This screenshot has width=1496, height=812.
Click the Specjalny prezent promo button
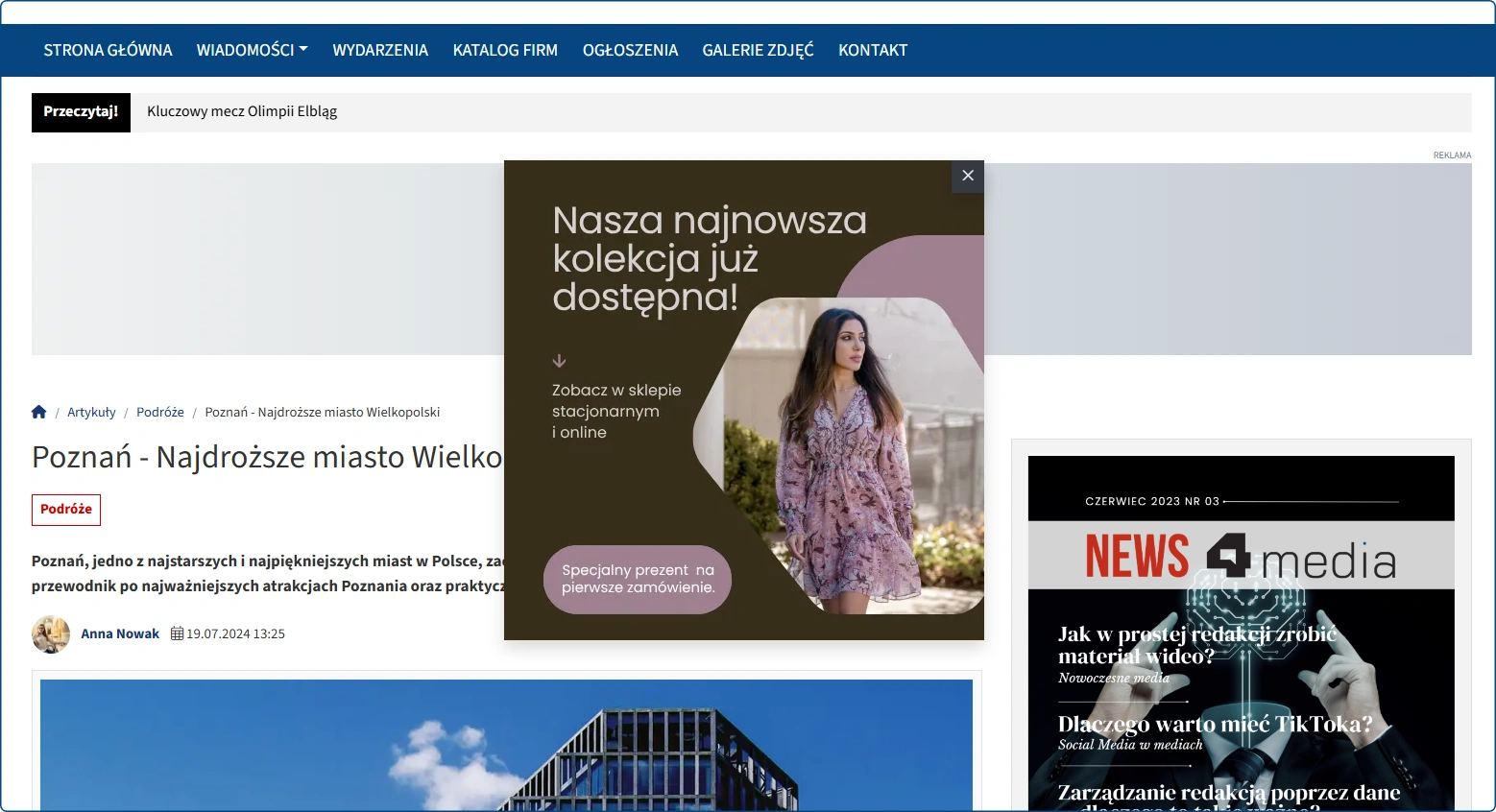pyautogui.click(x=638, y=579)
